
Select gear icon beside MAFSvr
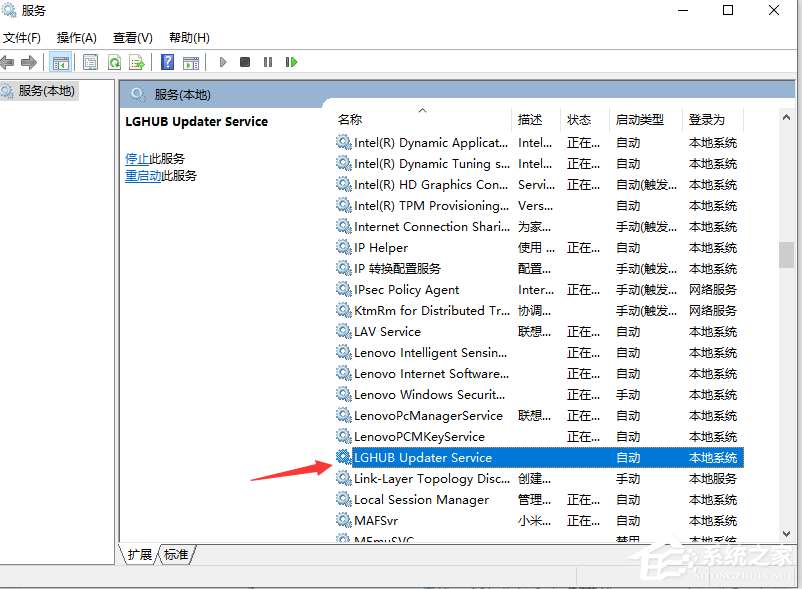[343, 520]
